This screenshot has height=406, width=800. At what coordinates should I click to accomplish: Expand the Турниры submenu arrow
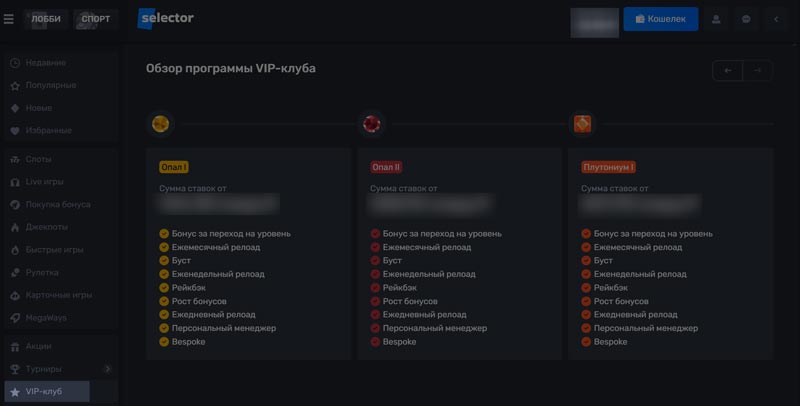click(107, 369)
